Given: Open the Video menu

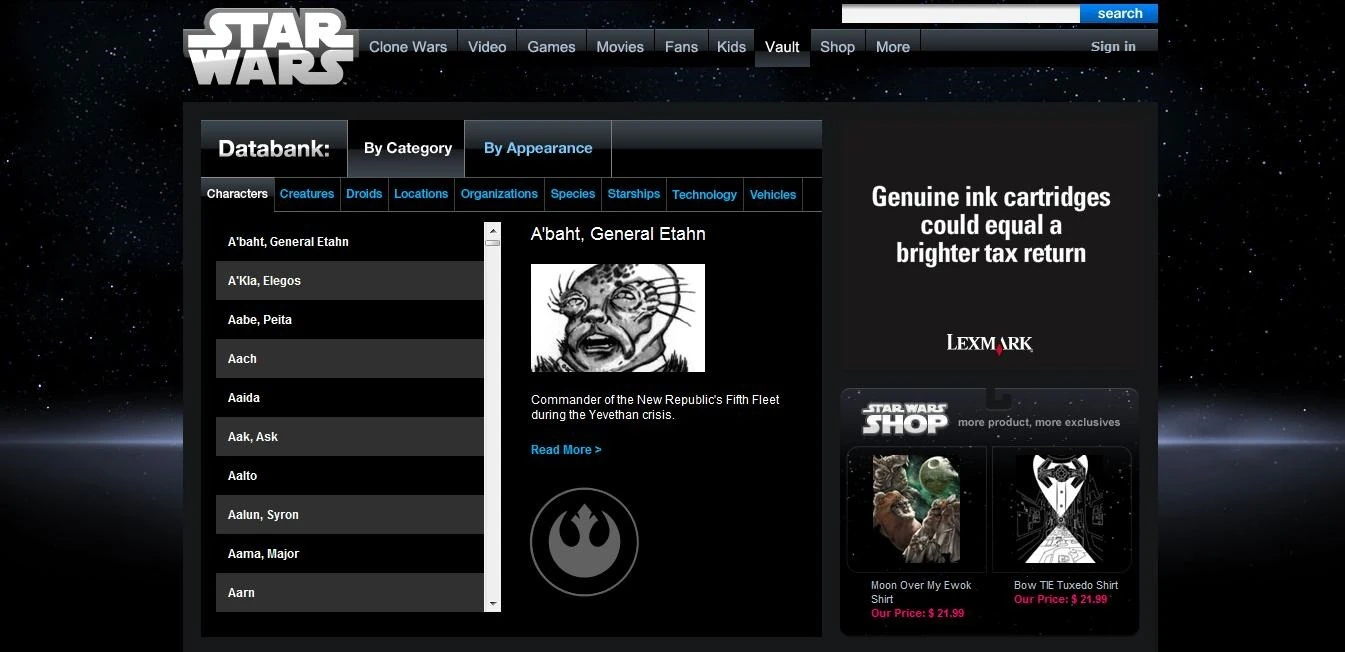Looking at the screenshot, I should tap(487, 47).
